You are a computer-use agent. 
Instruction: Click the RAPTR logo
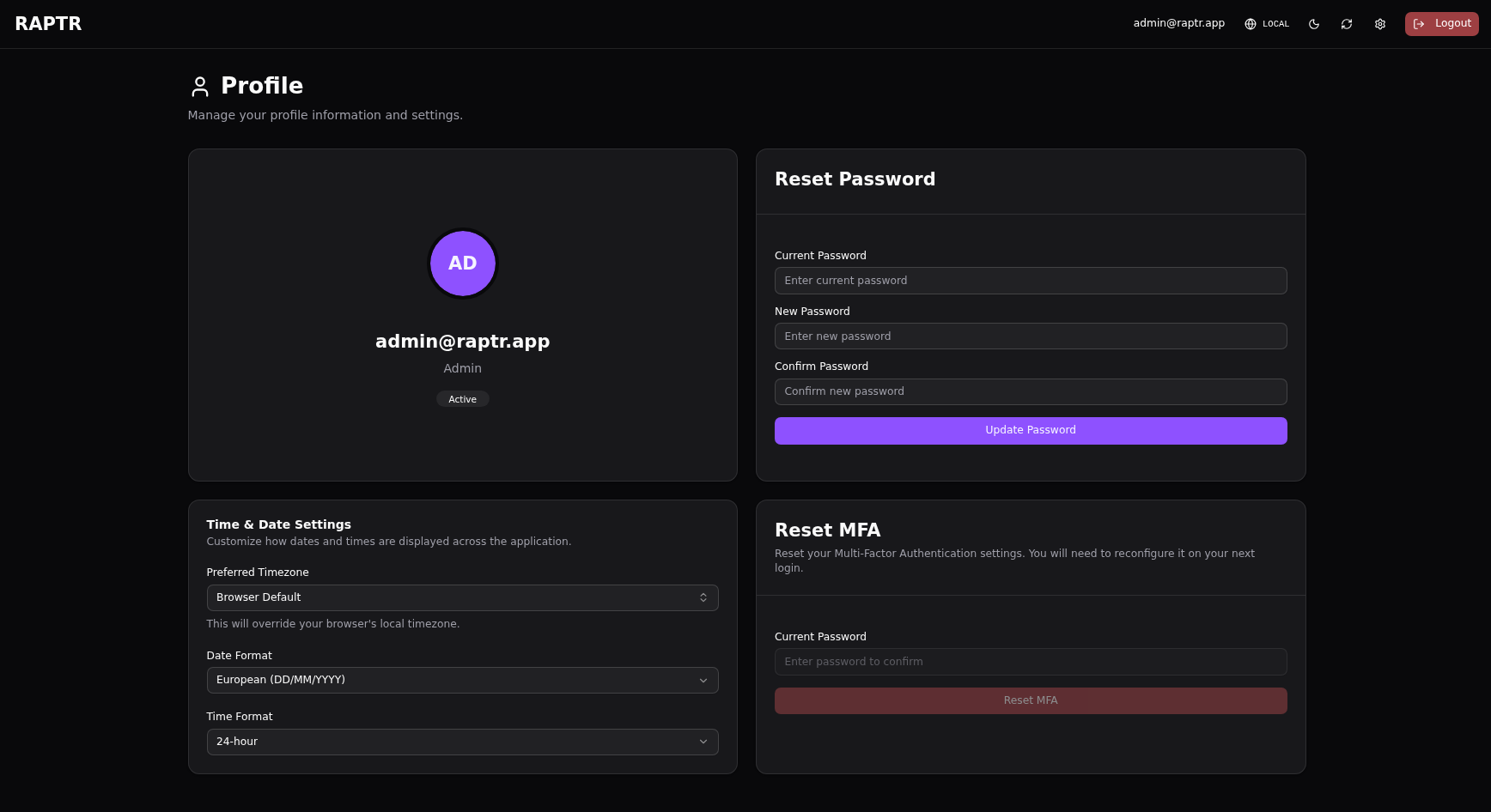(48, 23)
